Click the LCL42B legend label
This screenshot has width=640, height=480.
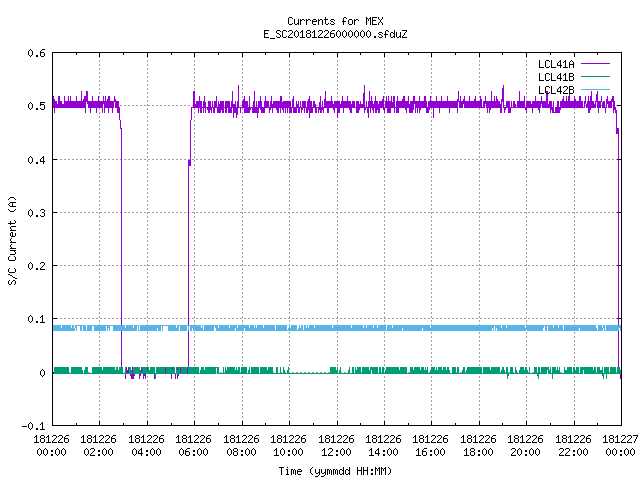pos(556,90)
